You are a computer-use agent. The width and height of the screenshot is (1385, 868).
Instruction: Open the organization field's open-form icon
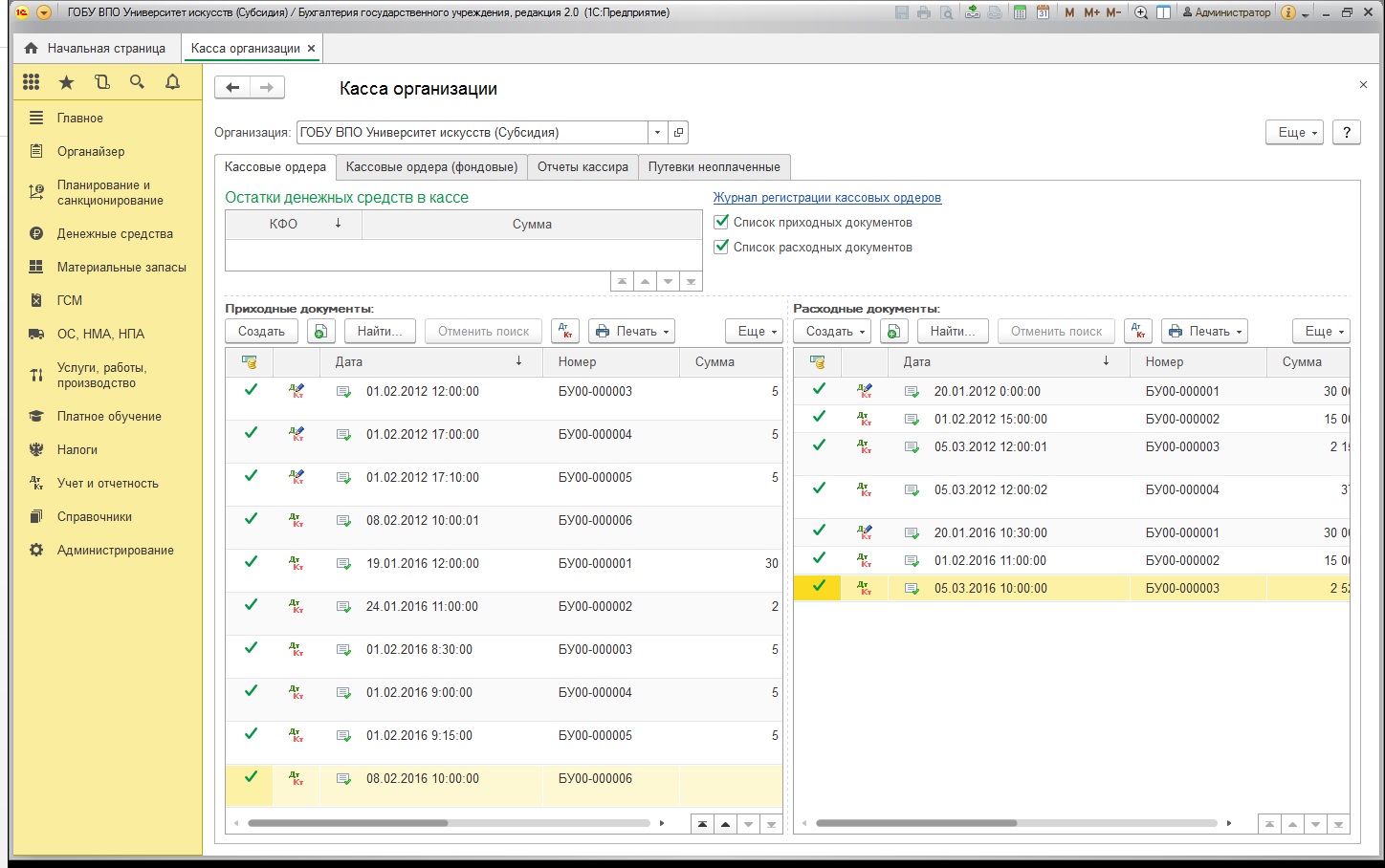678,133
